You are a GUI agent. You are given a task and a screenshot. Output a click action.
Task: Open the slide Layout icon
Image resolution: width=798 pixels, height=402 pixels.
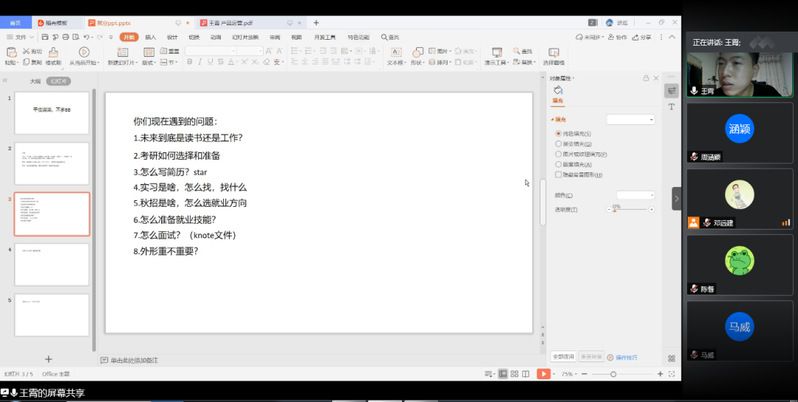click(149, 52)
